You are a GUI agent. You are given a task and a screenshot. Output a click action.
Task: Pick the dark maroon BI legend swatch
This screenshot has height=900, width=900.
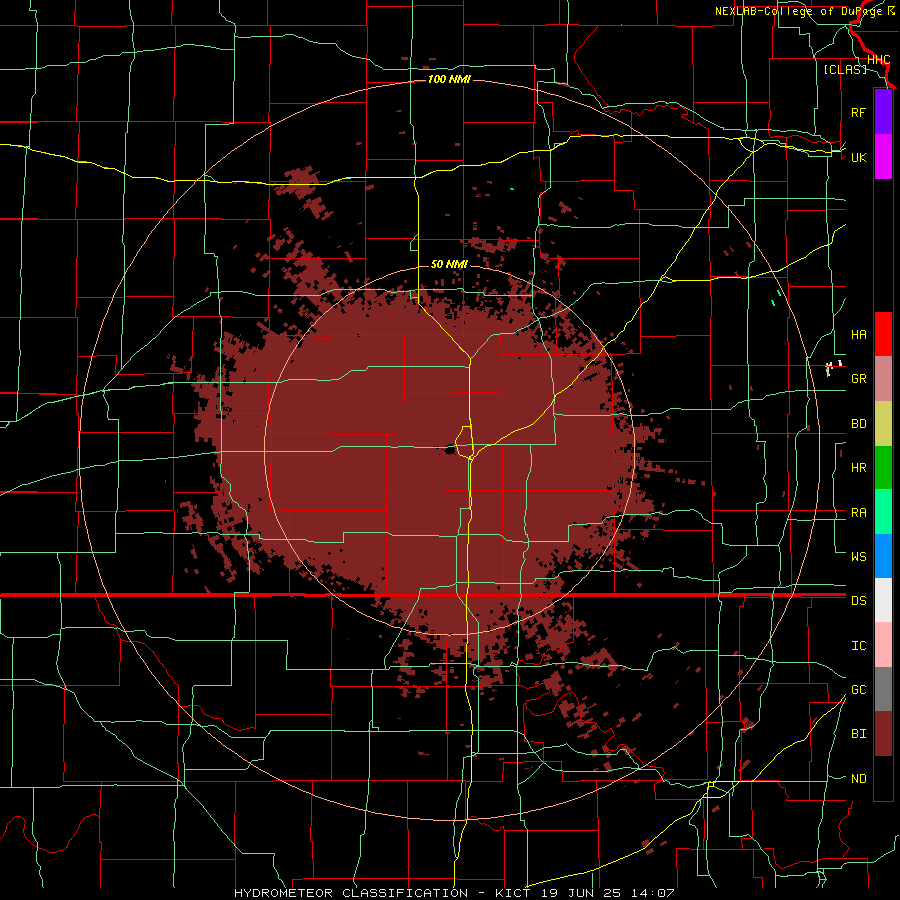point(883,734)
